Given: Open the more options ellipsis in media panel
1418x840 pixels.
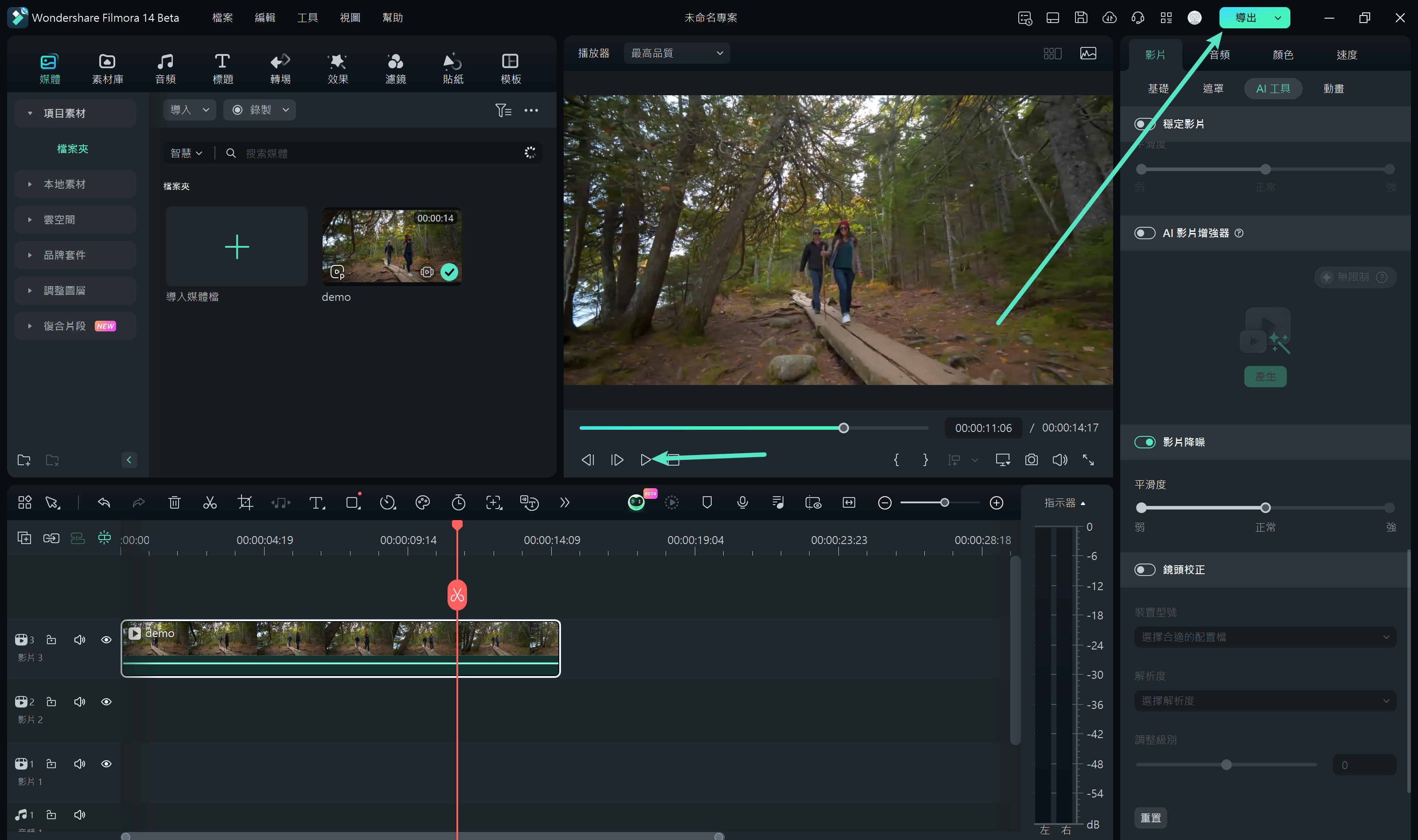Looking at the screenshot, I should (531, 110).
